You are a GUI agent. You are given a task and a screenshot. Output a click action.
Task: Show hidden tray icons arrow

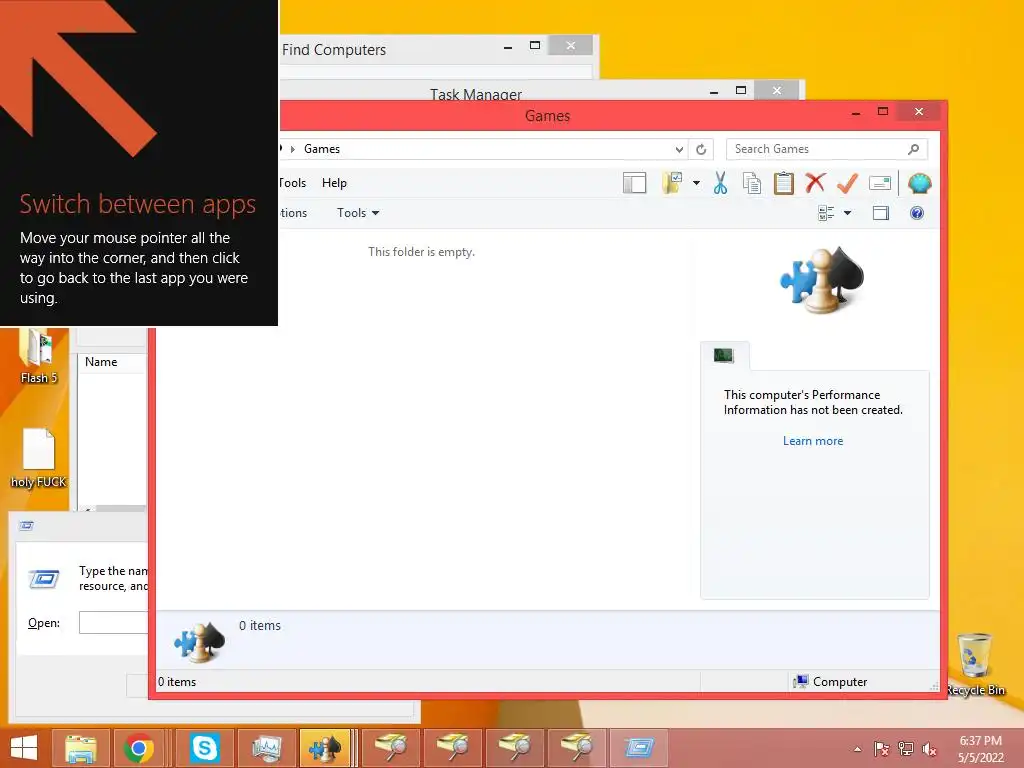point(857,749)
